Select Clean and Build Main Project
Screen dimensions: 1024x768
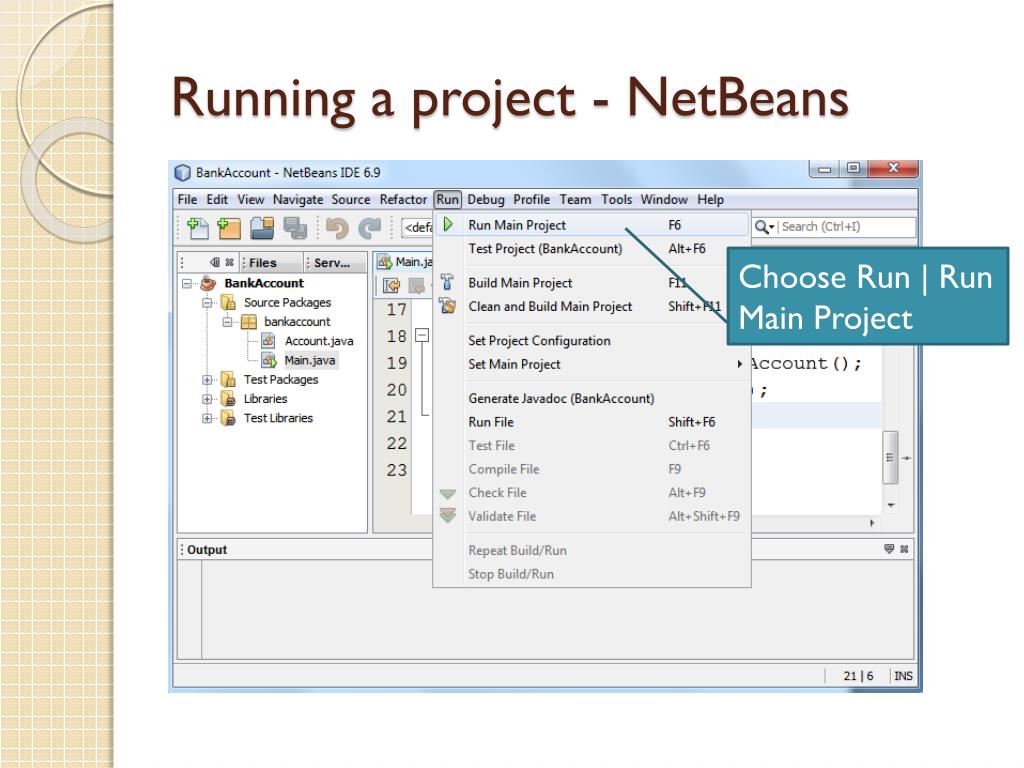pos(591,306)
